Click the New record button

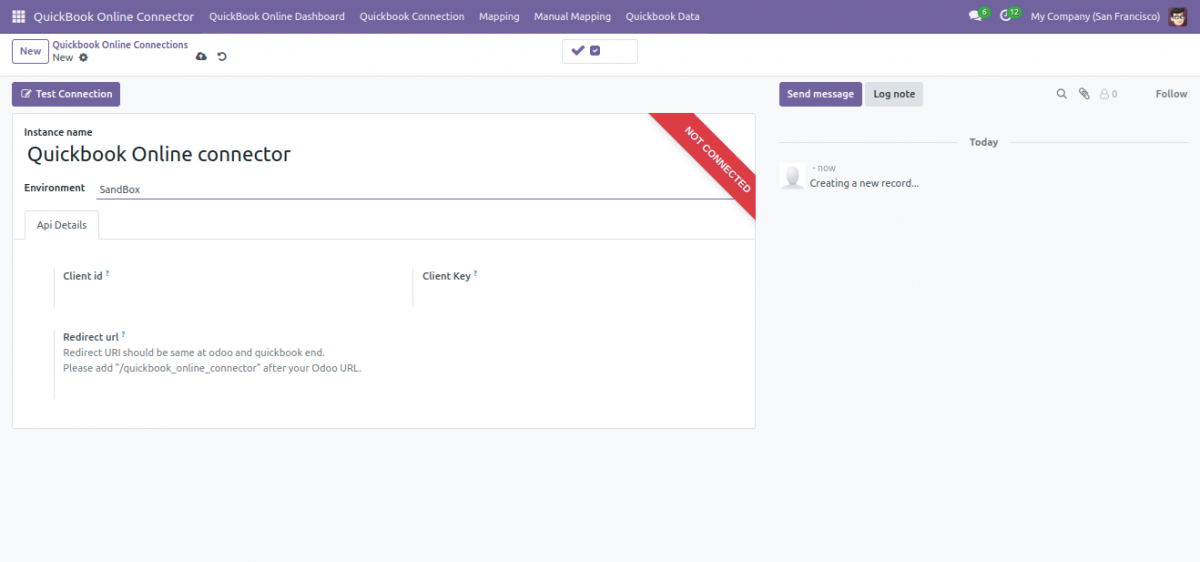30,51
